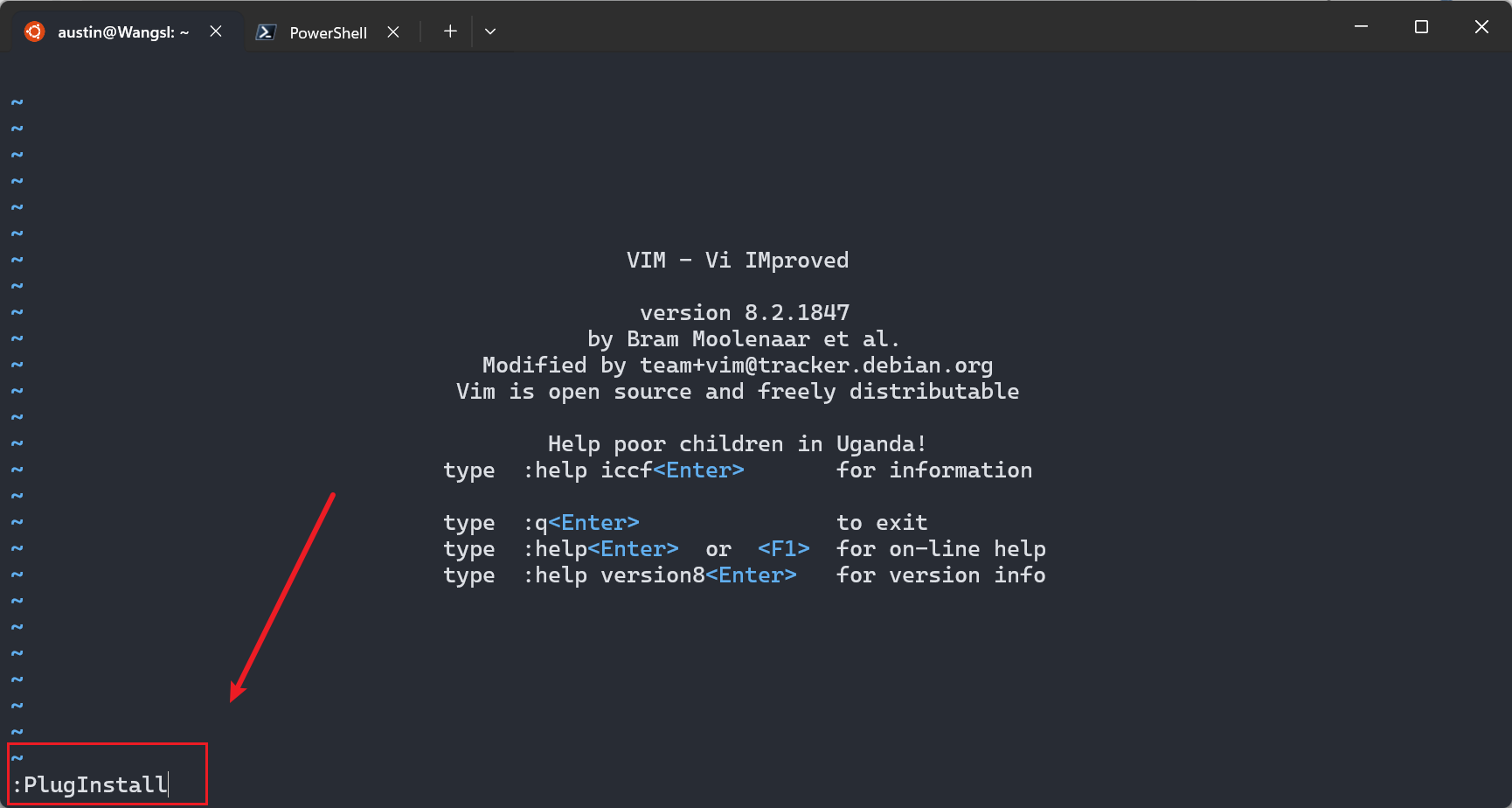The height and width of the screenshot is (808, 1512).
Task: Click ':help iccf<Enter>' text
Action: pos(634,470)
